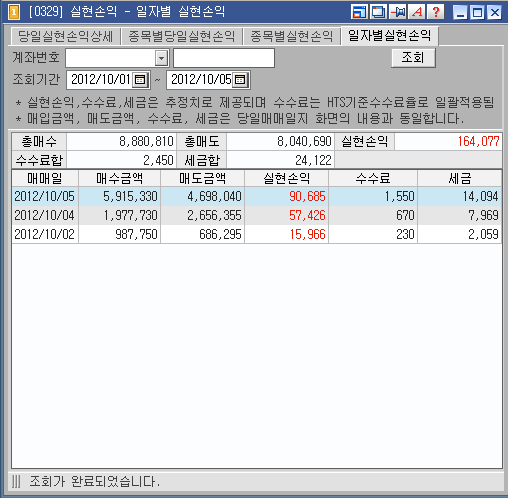This screenshot has width=508, height=498.
Task: Click the 매매일 column header
Action: coord(45,179)
